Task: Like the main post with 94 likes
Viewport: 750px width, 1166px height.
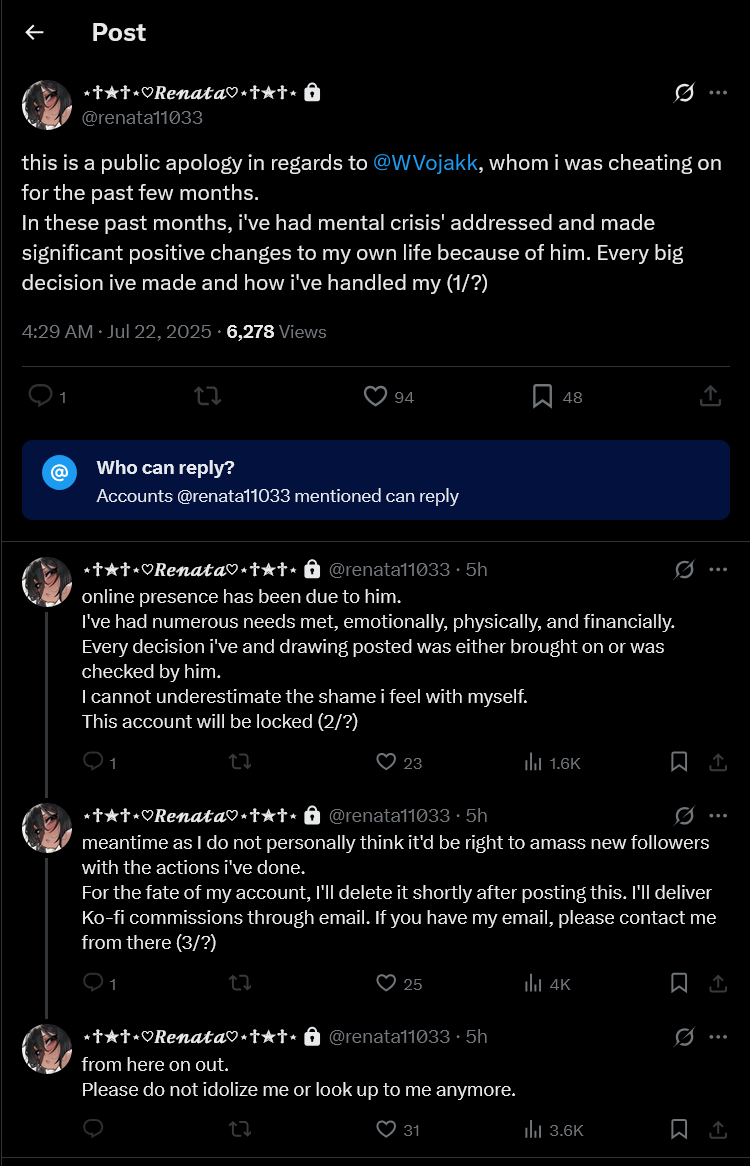Action: [x=389, y=396]
